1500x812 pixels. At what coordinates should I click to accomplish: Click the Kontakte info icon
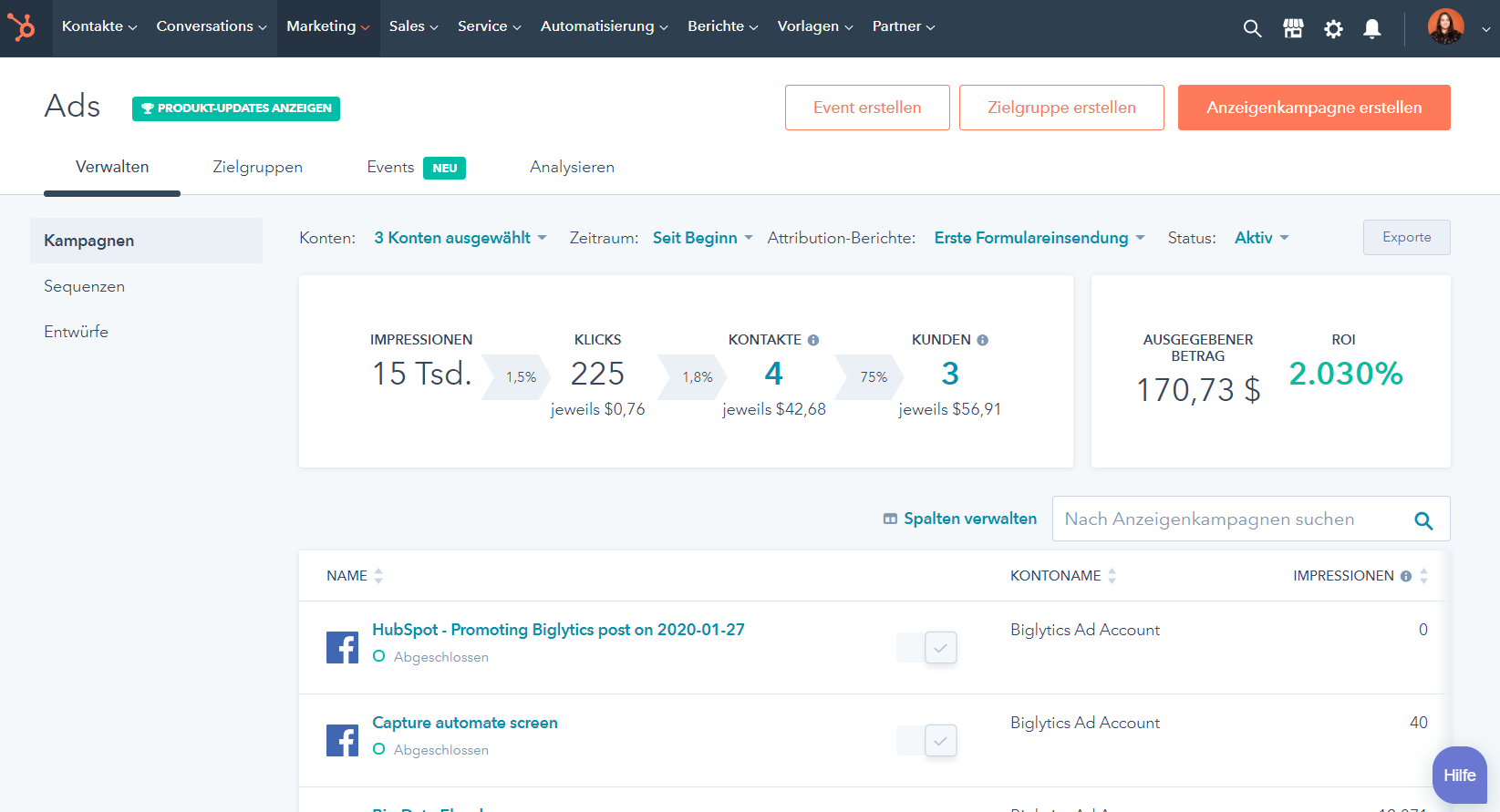point(813,340)
